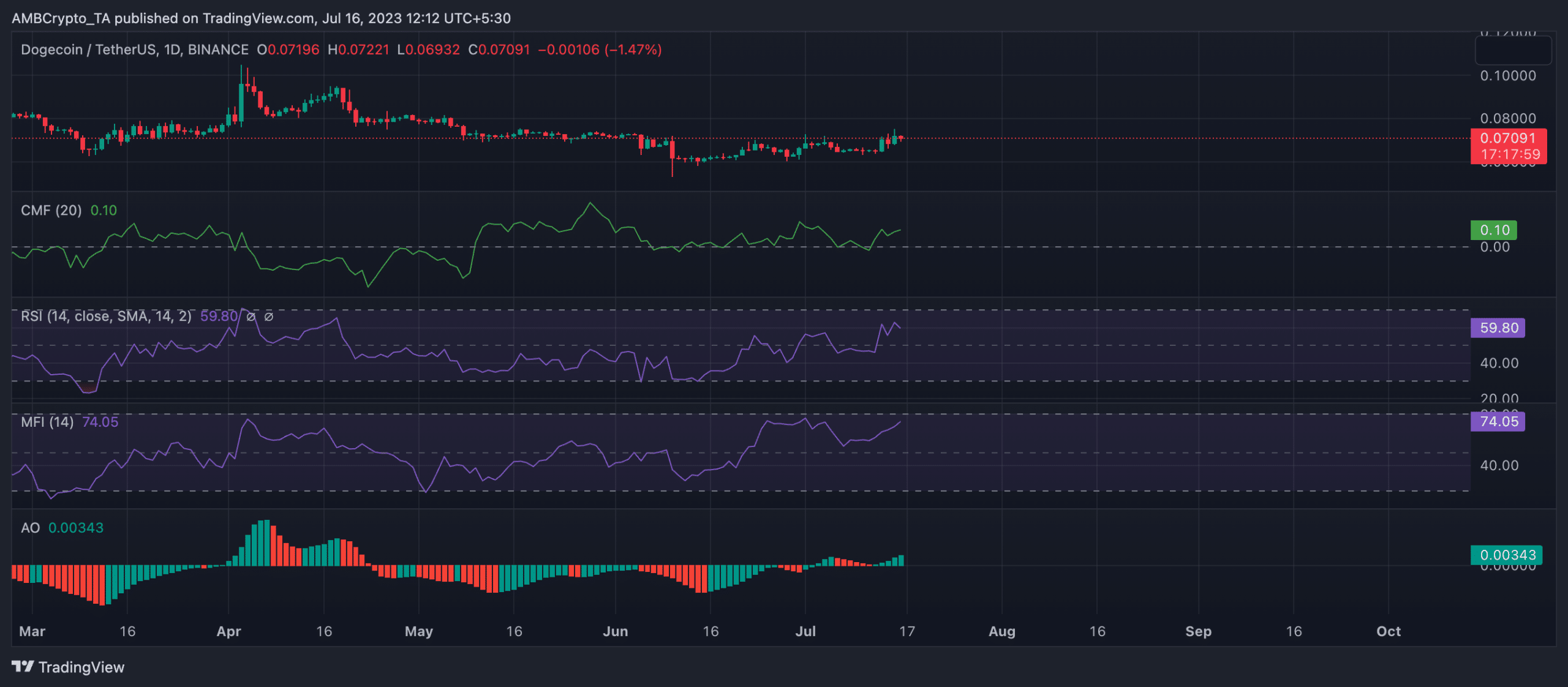
Task: Click the 17:17:59 candle countdown timer
Action: [x=1510, y=155]
